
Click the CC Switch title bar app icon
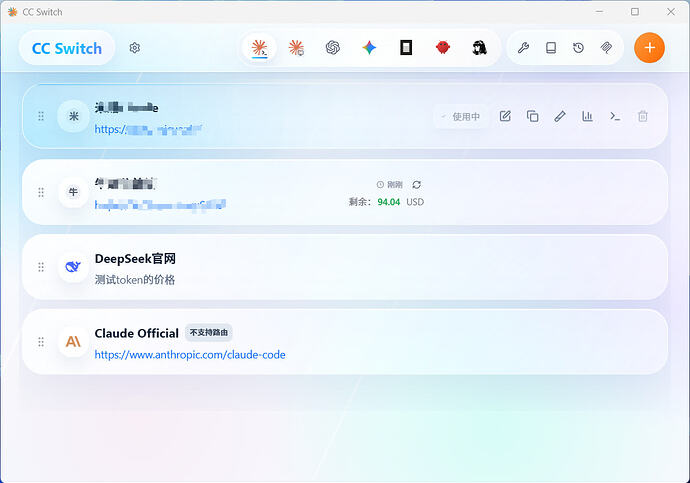[12, 12]
